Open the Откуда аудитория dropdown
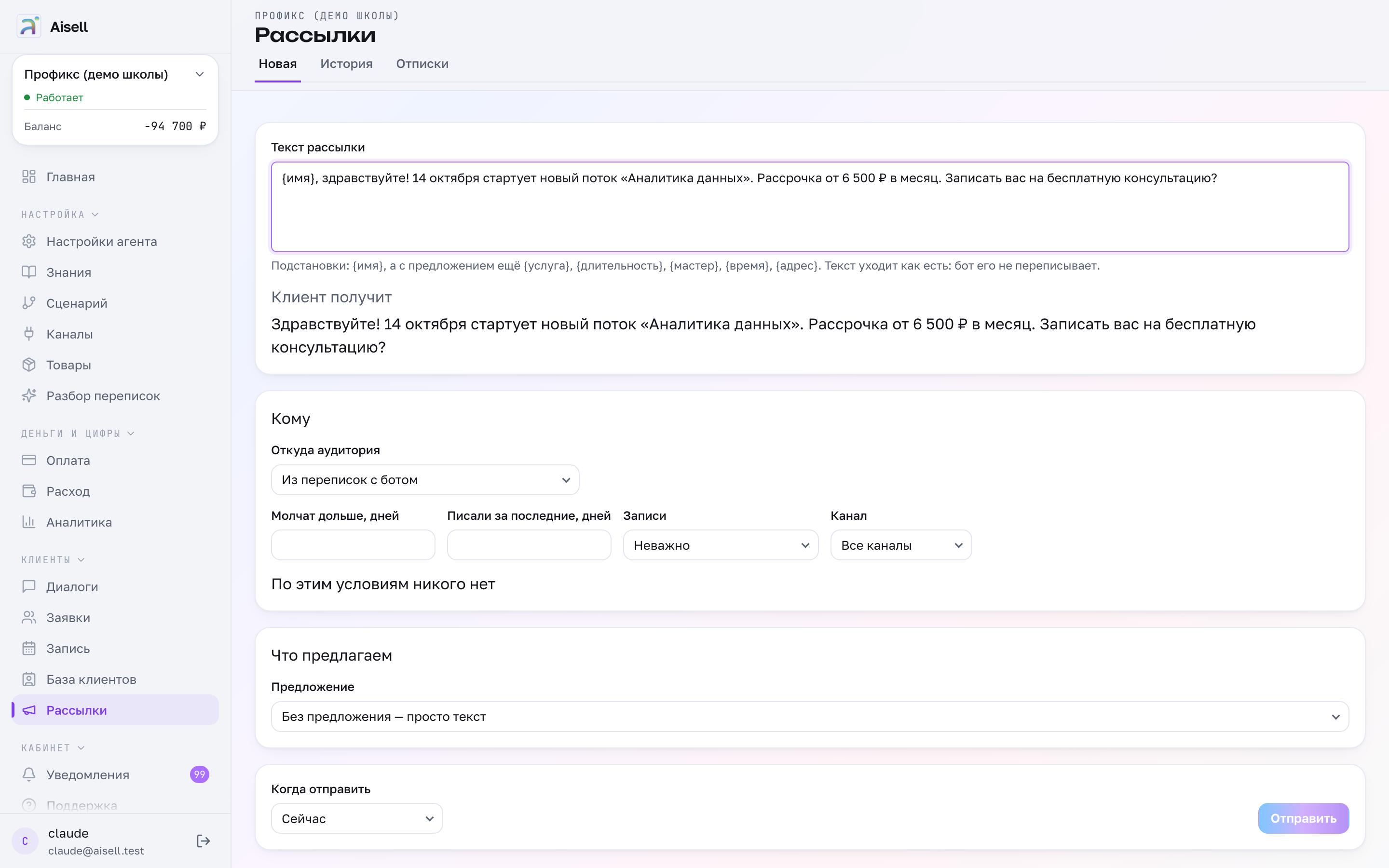Image resolution: width=1389 pixels, height=868 pixels. (425, 480)
